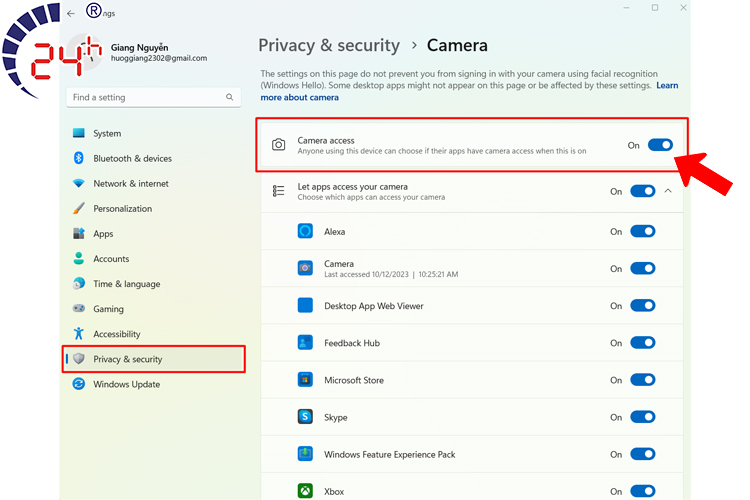Click the Accessibility figure icon
This screenshot has height=500, width=750.
point(79,333)
